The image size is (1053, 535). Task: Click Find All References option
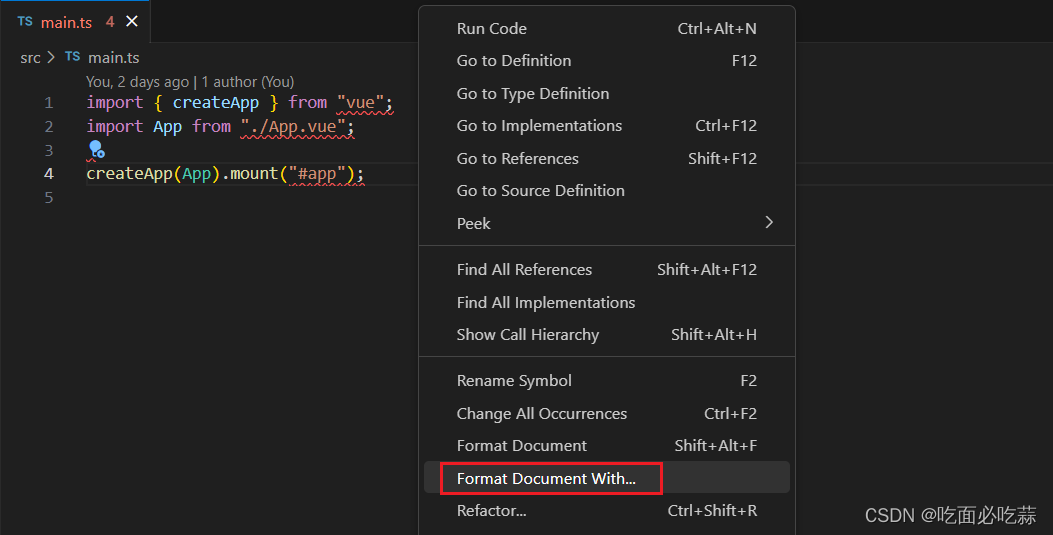524,270
